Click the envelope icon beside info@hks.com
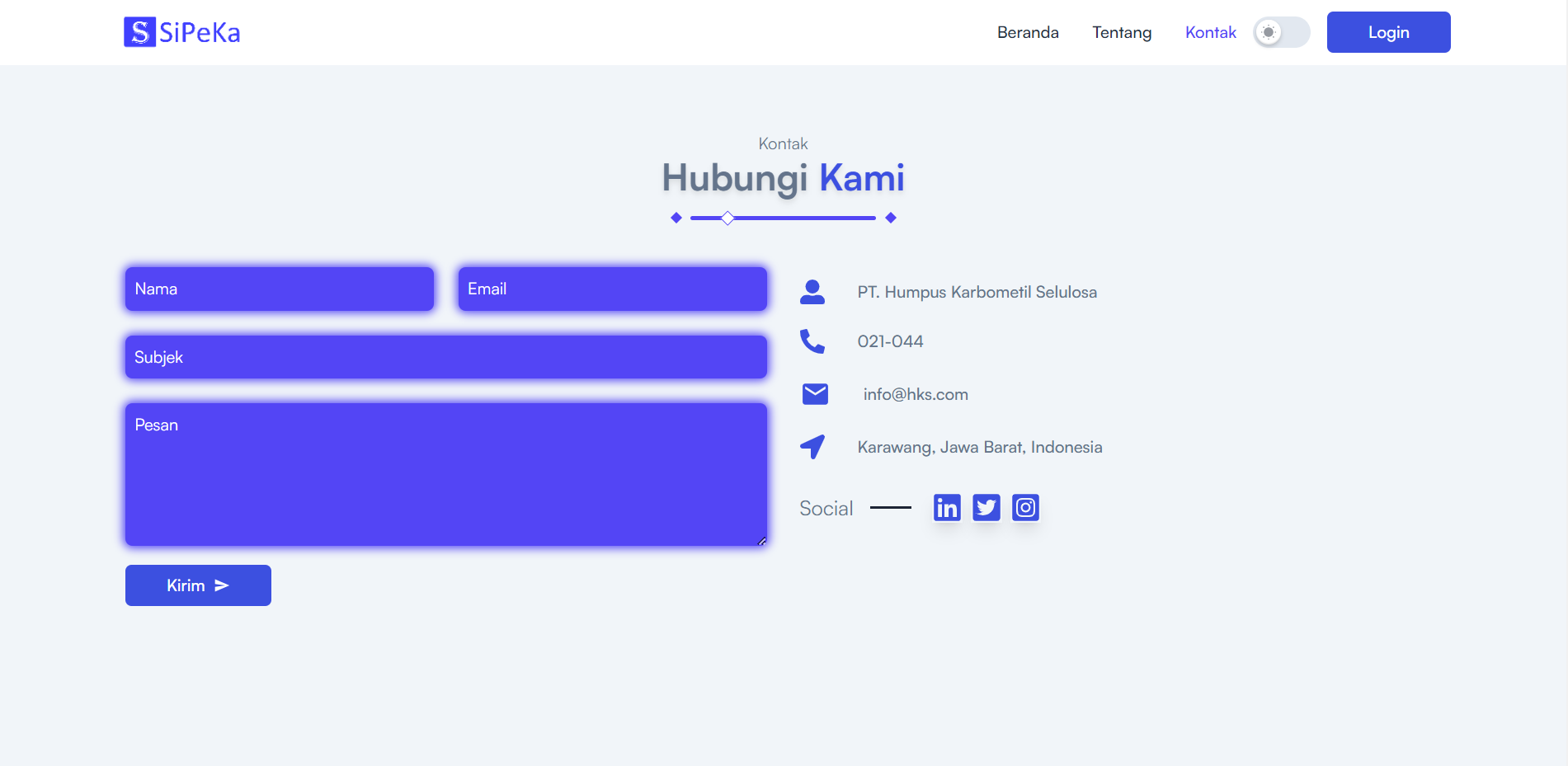1568x766 pixels. pos(814,394)
